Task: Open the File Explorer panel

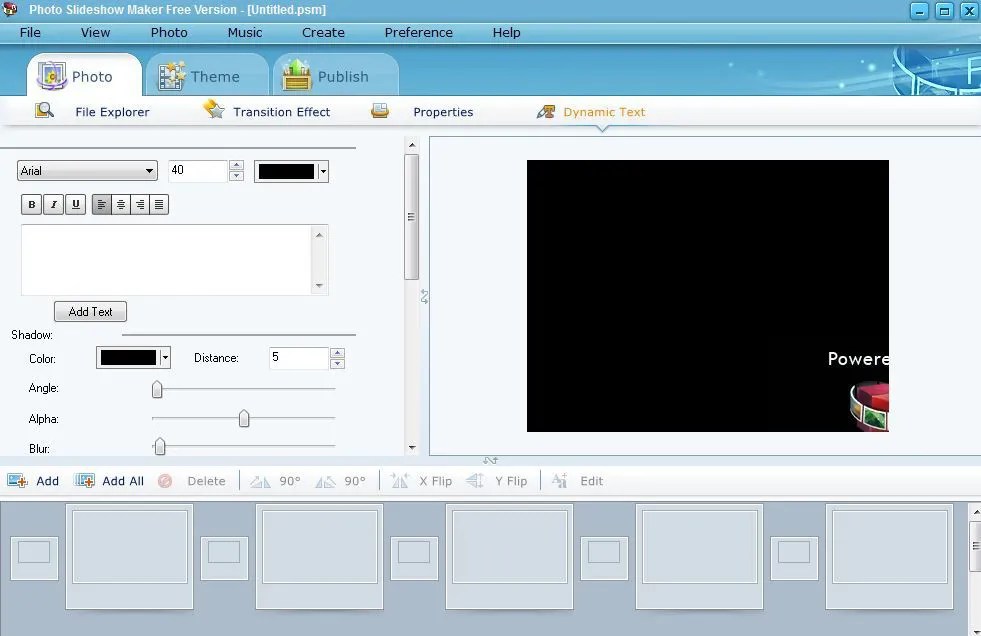Action: pos(111,111)
